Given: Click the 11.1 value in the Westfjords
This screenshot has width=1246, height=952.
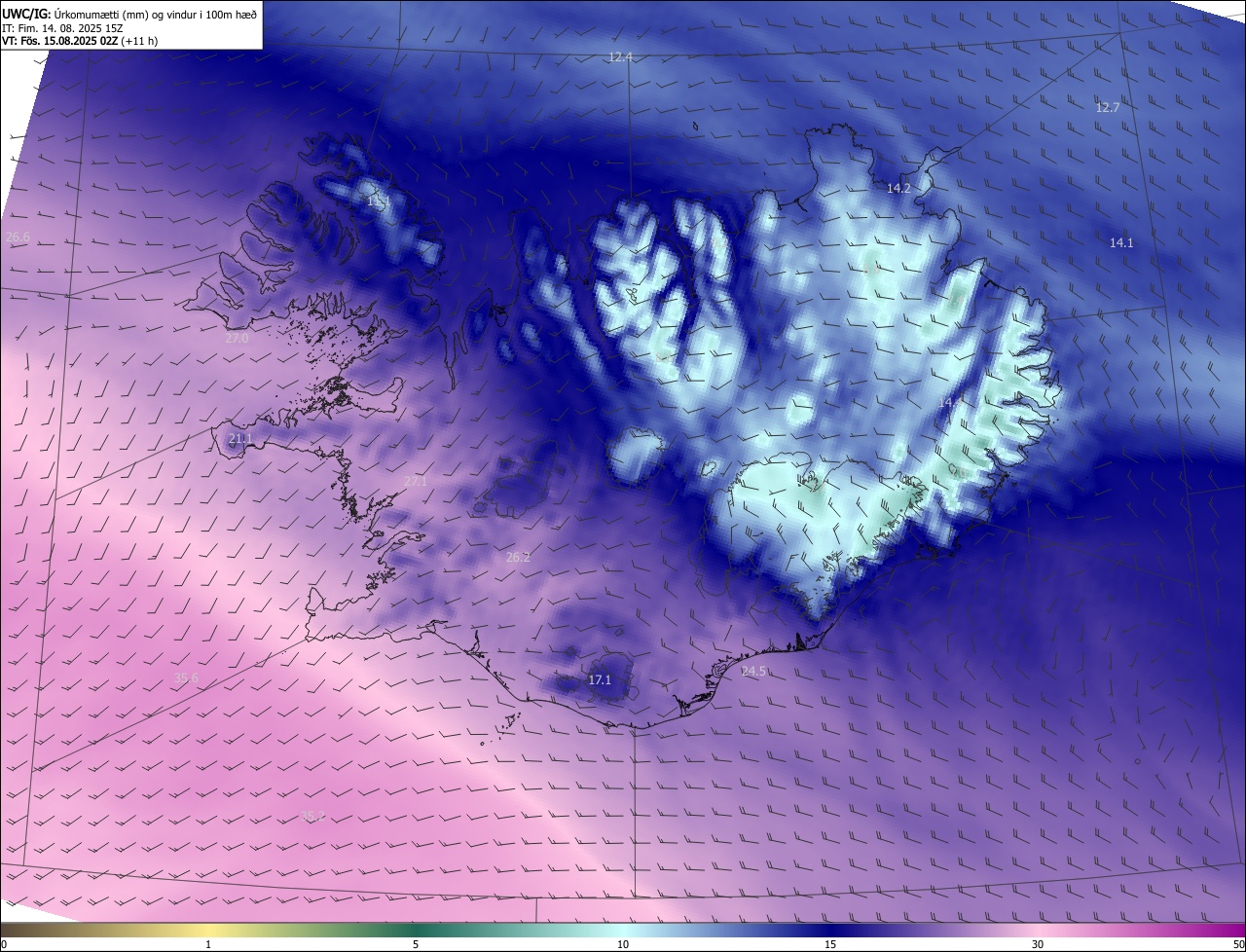Looking at the screenshot, I should point(378,201).
